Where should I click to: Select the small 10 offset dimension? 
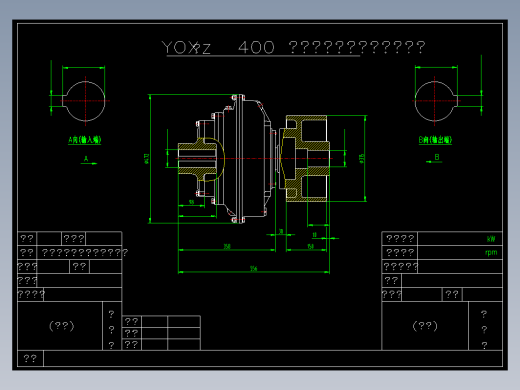coord(314,235)
